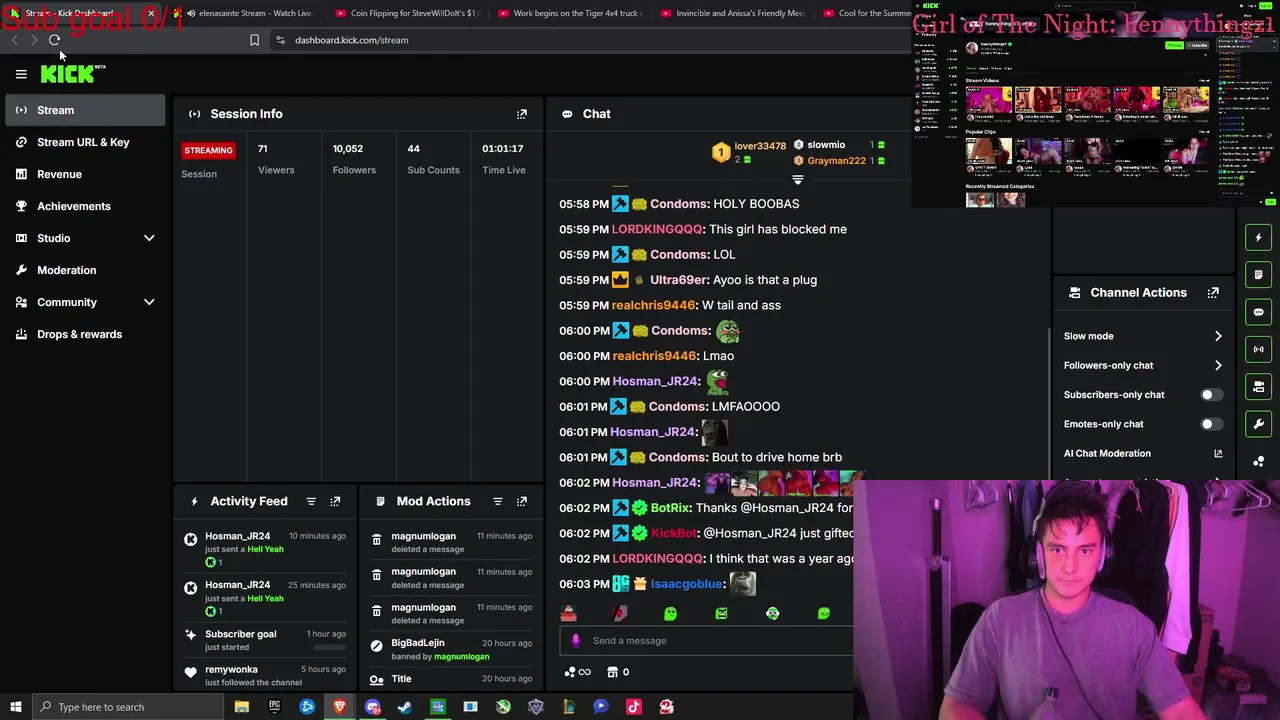Image resolution: width=1280 pixels, height=720 pixels.
Task: Click magnumlogan link in ban entry
Action: (x=461, y=657)
